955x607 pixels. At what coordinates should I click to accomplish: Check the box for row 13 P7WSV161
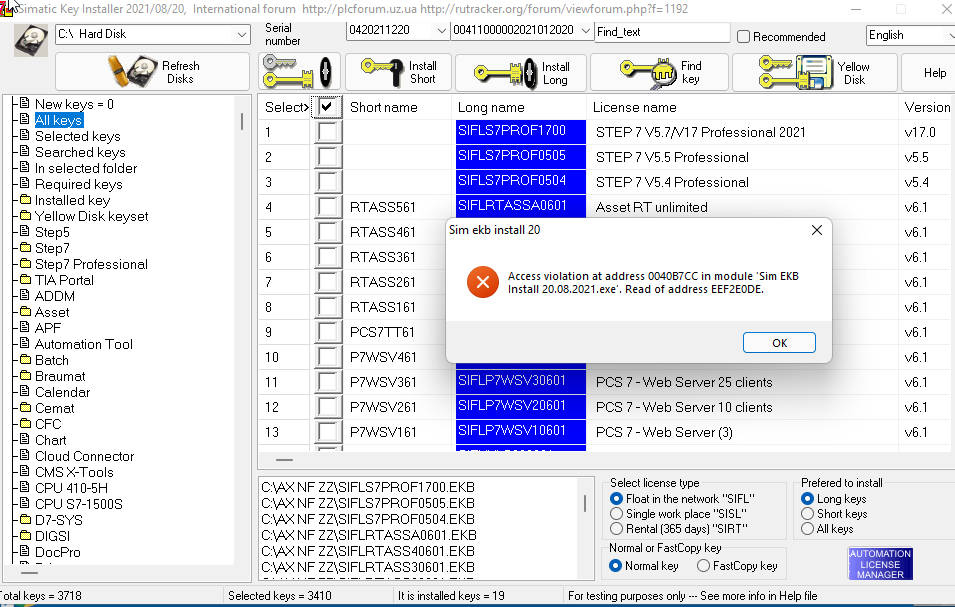click(x=327, y=432)
